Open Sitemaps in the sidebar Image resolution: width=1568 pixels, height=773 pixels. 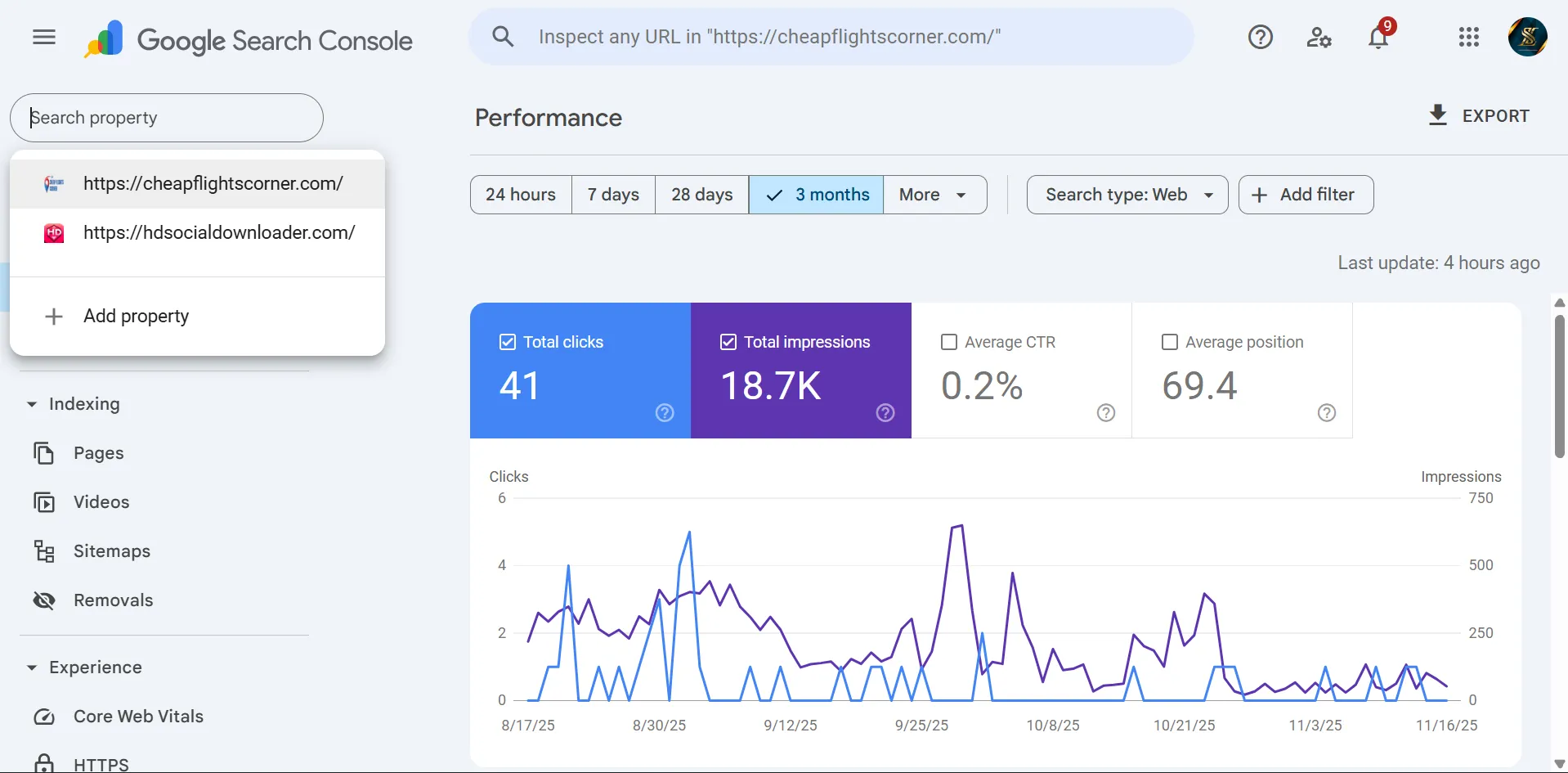point(112,551)
